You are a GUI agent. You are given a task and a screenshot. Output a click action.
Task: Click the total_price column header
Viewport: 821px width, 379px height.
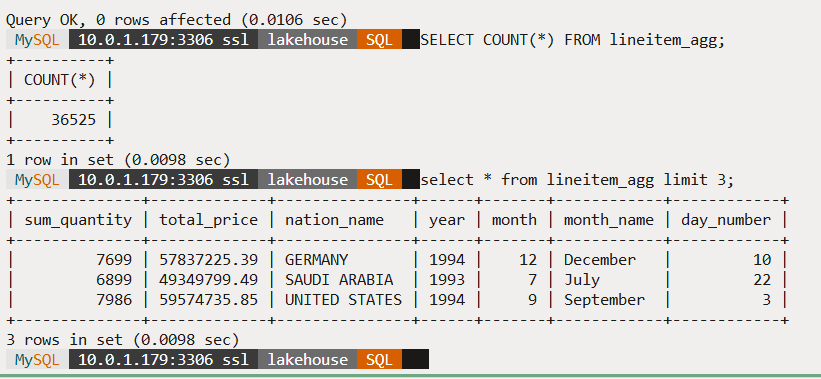(208, 220)
